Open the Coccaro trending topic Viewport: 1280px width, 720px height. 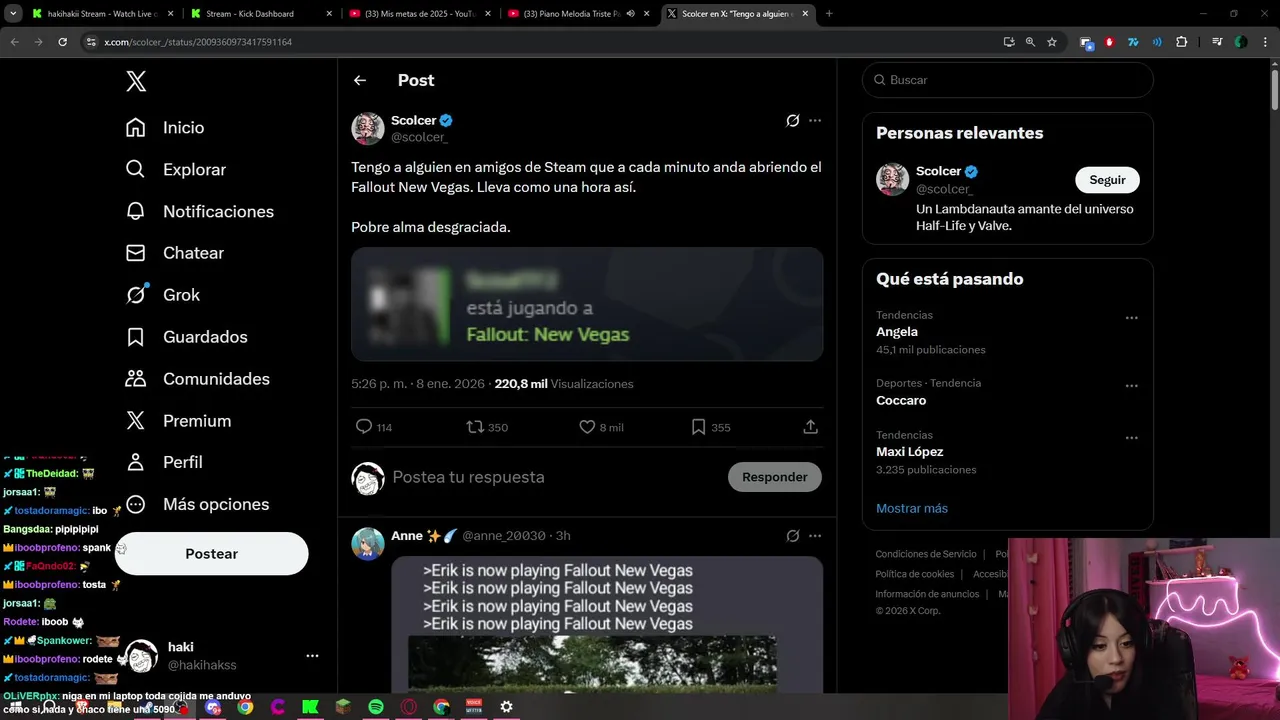[901, 400]
